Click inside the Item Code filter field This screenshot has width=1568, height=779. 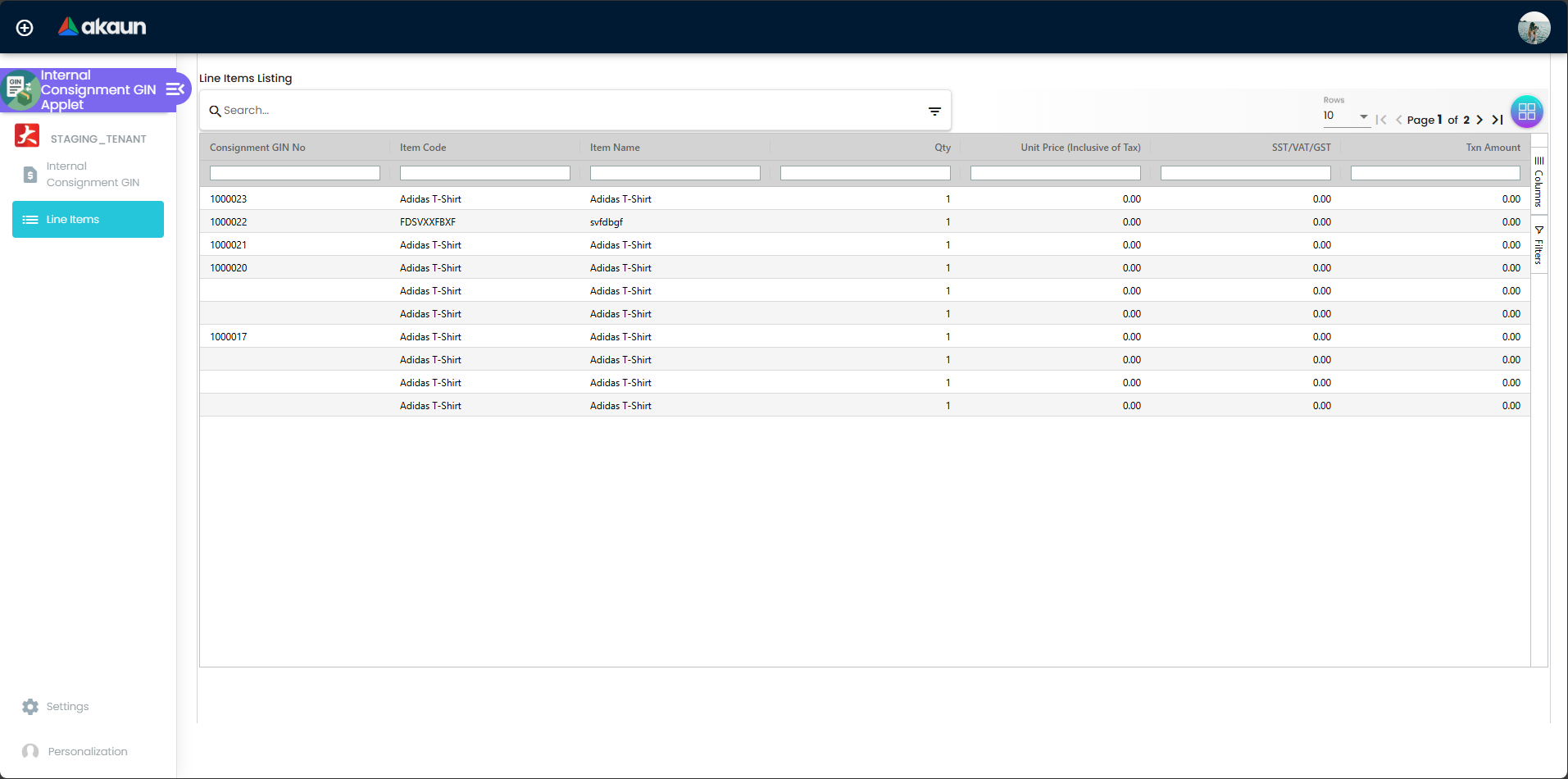tap(484, 173)
